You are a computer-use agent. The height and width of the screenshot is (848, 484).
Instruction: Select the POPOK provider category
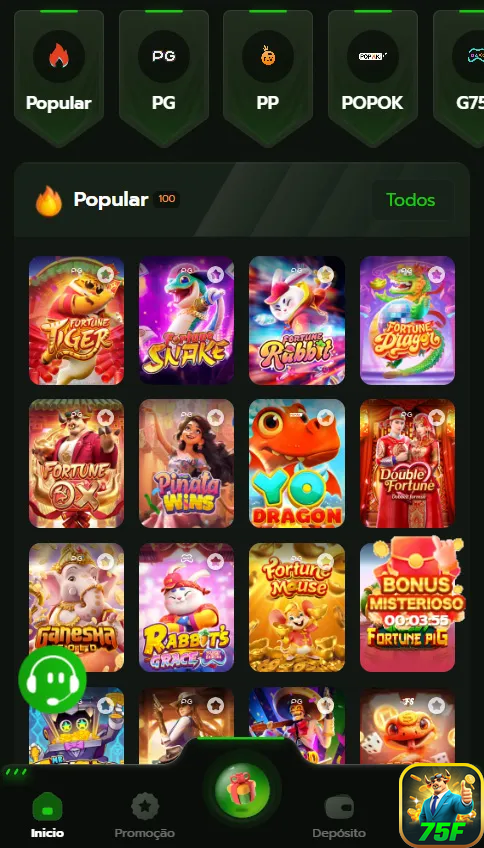[373, 76]
